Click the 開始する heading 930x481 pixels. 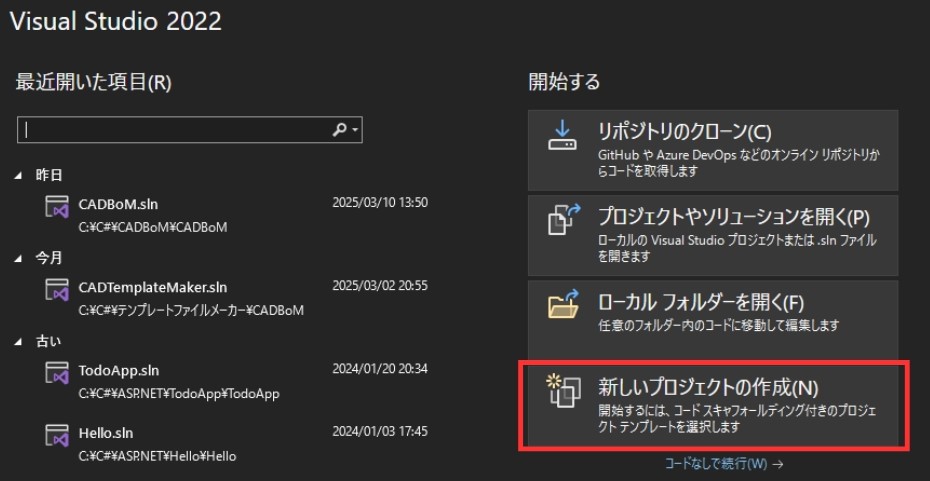(x=564, y=81)
